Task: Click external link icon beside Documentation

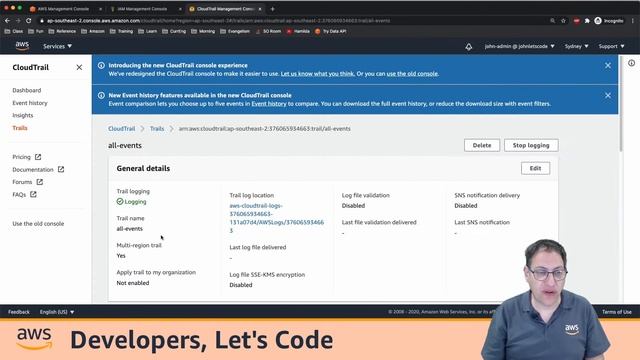Action: tap(61, 169)
